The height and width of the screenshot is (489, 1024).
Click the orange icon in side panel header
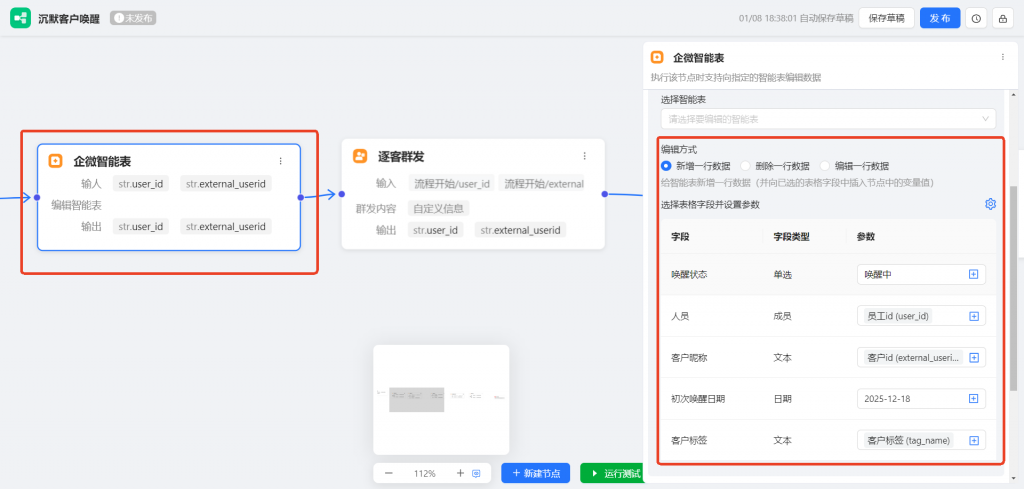coord(658,57)
